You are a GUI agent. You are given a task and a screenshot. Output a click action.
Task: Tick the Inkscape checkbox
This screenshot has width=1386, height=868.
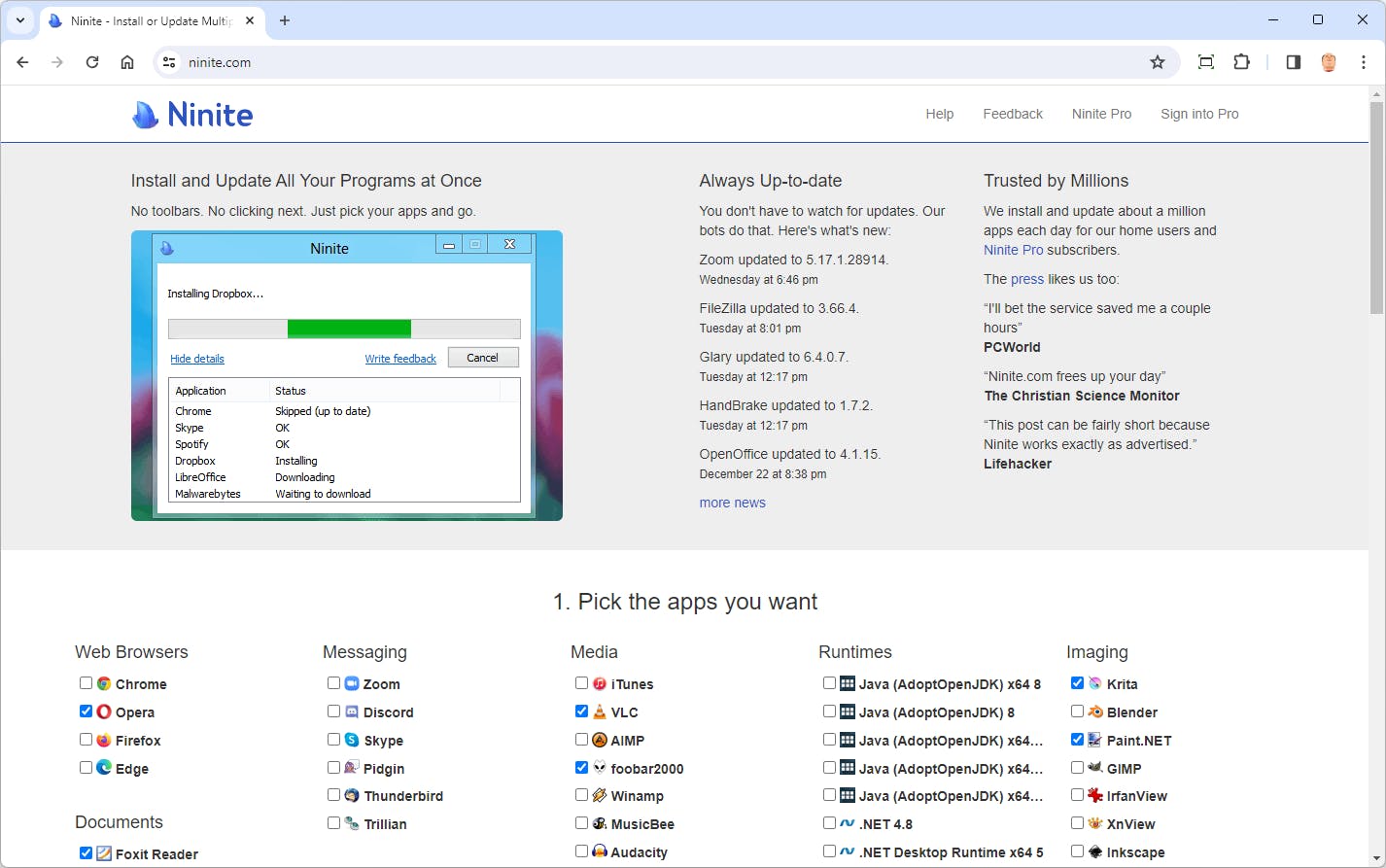(x=1077, y=851)
